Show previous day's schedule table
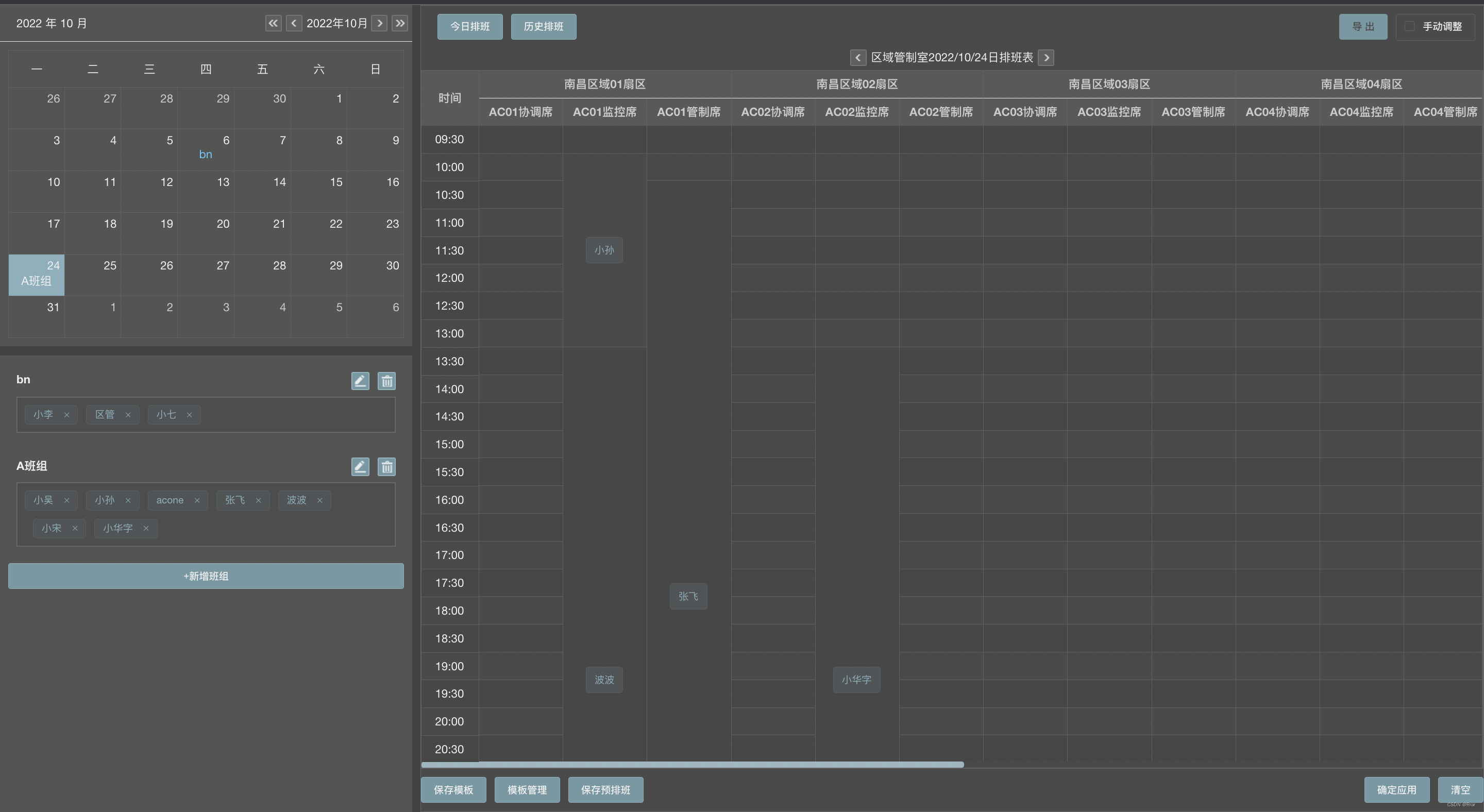 [857, 58]
